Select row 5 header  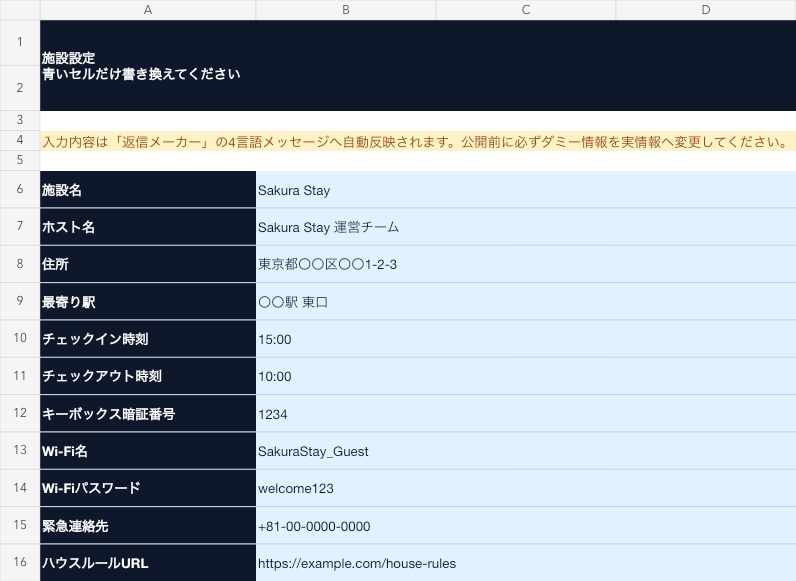(20, 160)
